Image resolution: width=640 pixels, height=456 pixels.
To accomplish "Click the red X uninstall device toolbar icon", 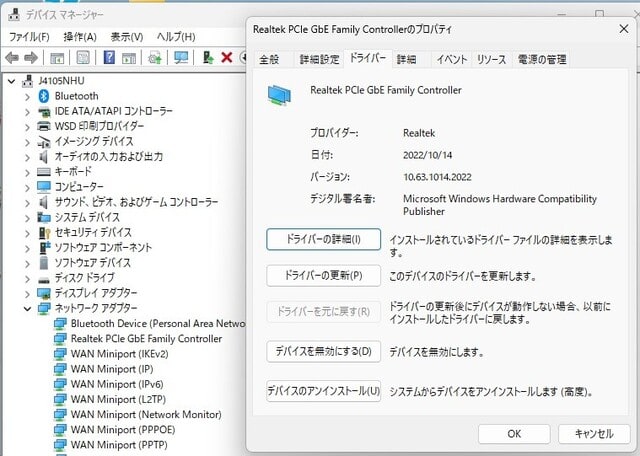I will tap(227, 57).
